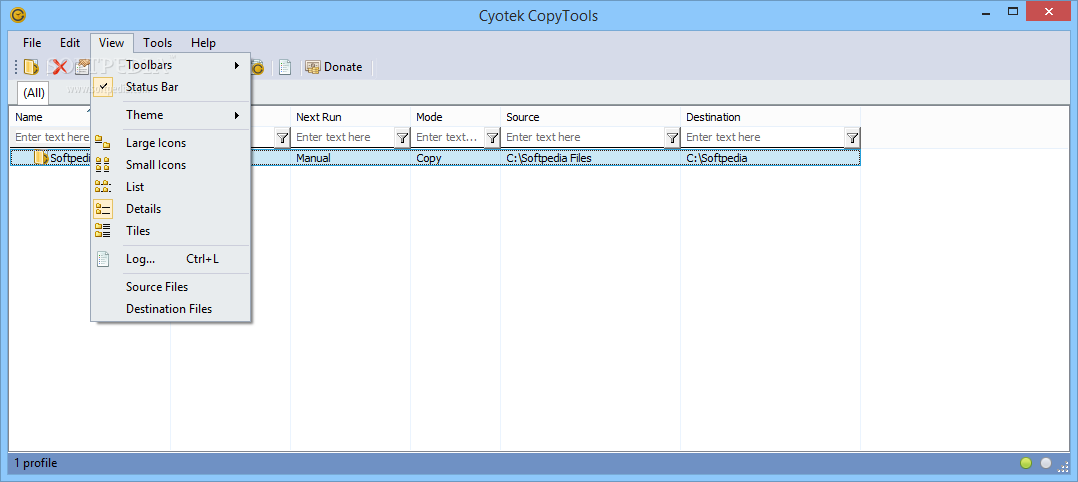
Task: Click the profile properties toolbar icon
Action: (82, 67)
